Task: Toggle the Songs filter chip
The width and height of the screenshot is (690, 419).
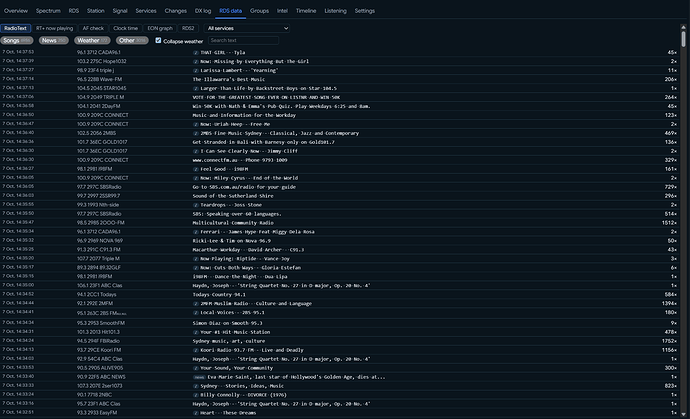Action: pos(17,40)
